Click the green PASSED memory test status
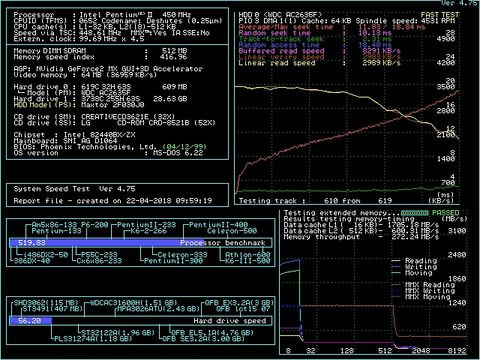480x360 pixels. (446, 213)
